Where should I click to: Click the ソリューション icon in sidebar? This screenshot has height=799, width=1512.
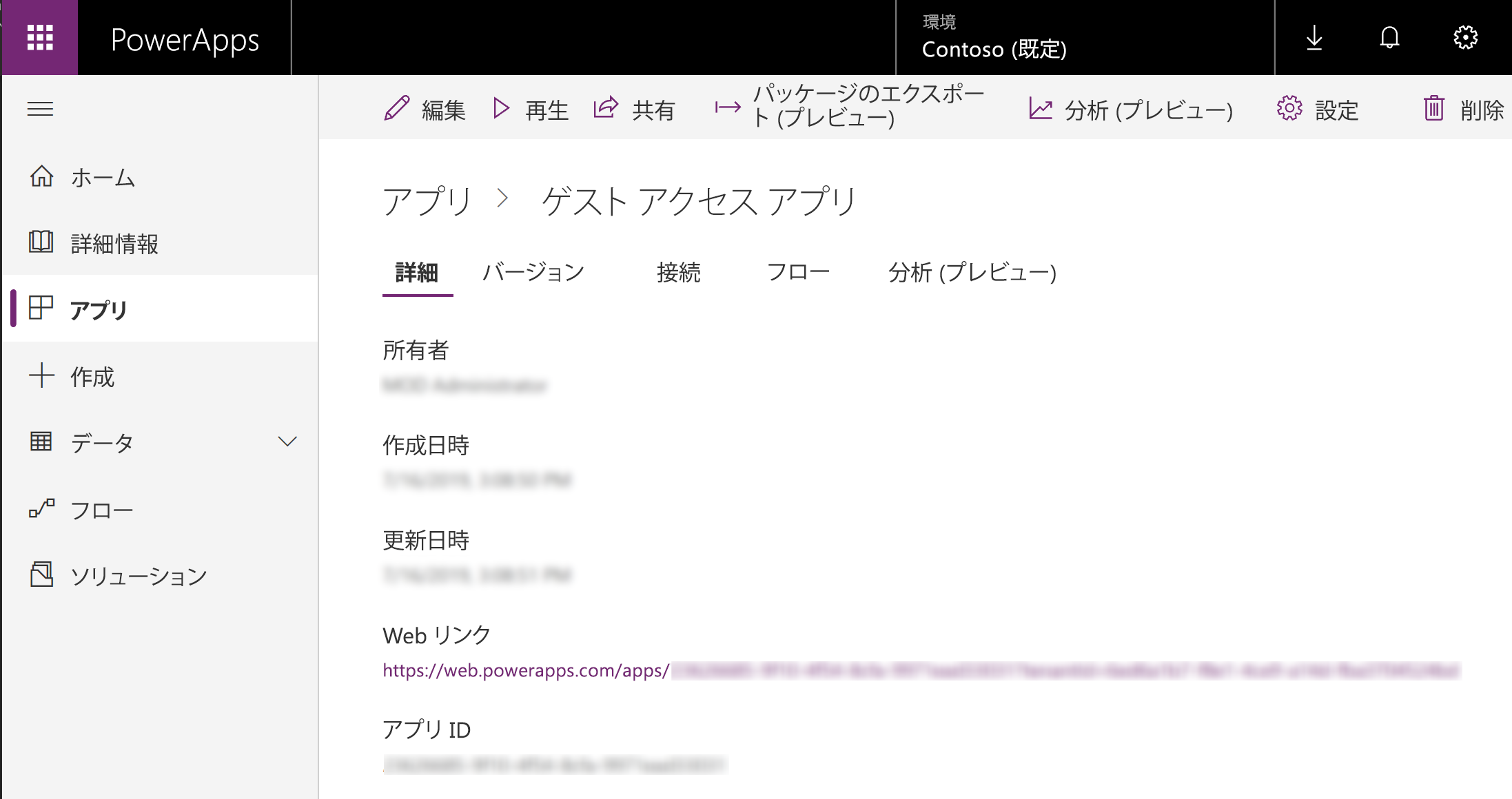[41, 574]
